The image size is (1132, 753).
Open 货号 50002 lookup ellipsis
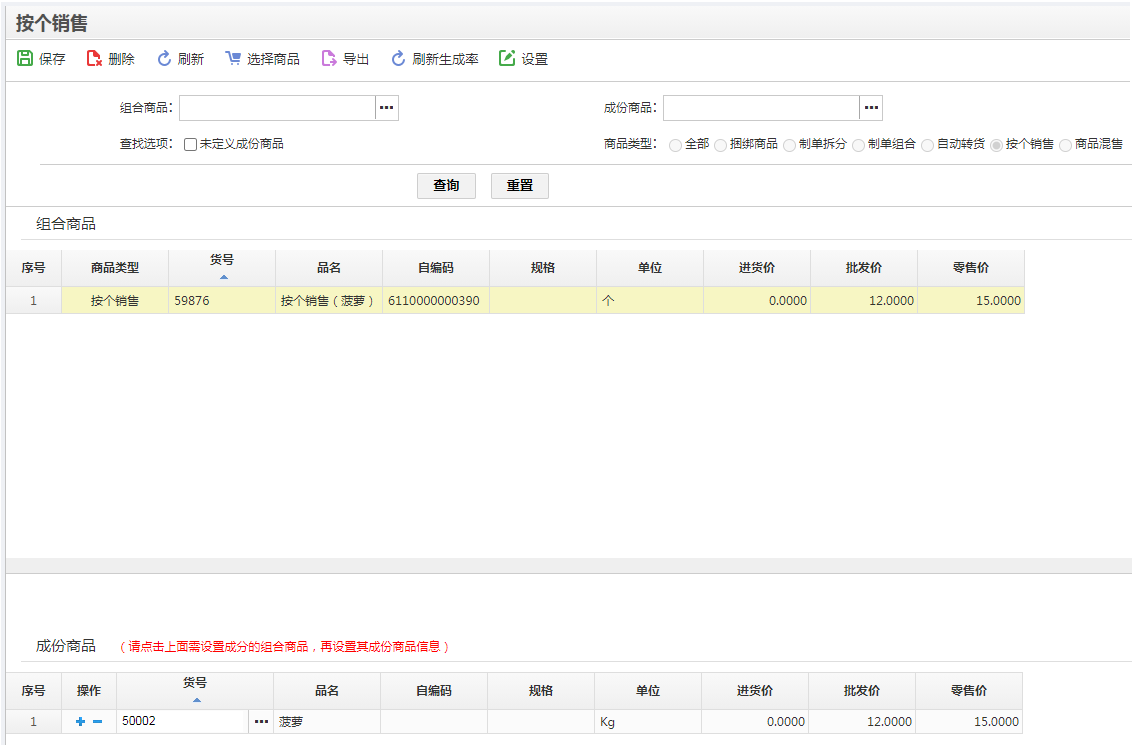[261, 721]
